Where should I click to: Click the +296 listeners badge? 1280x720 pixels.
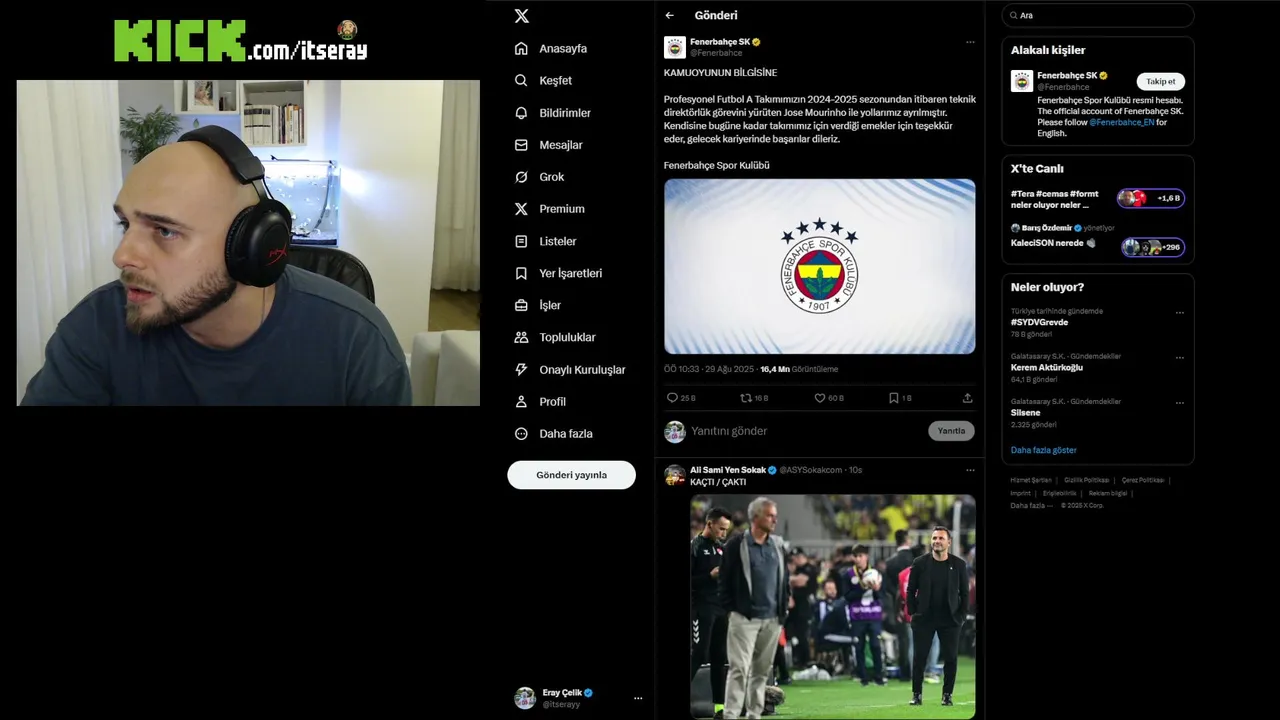coord(1153,247)
